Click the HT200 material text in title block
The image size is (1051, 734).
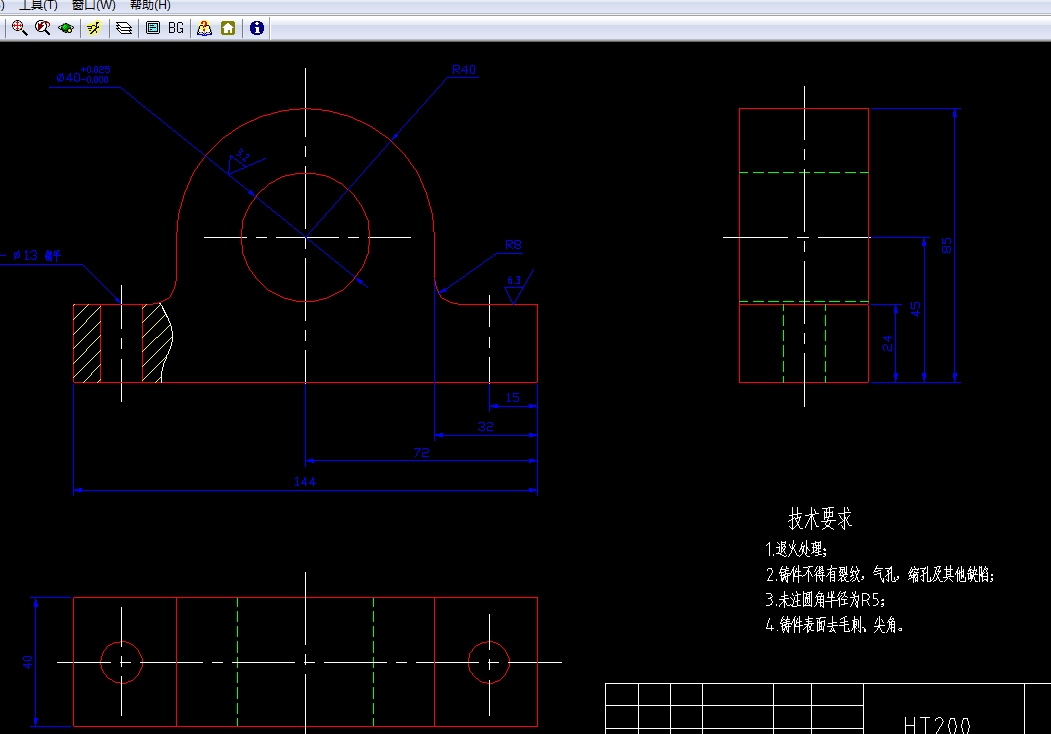point(937,725)
